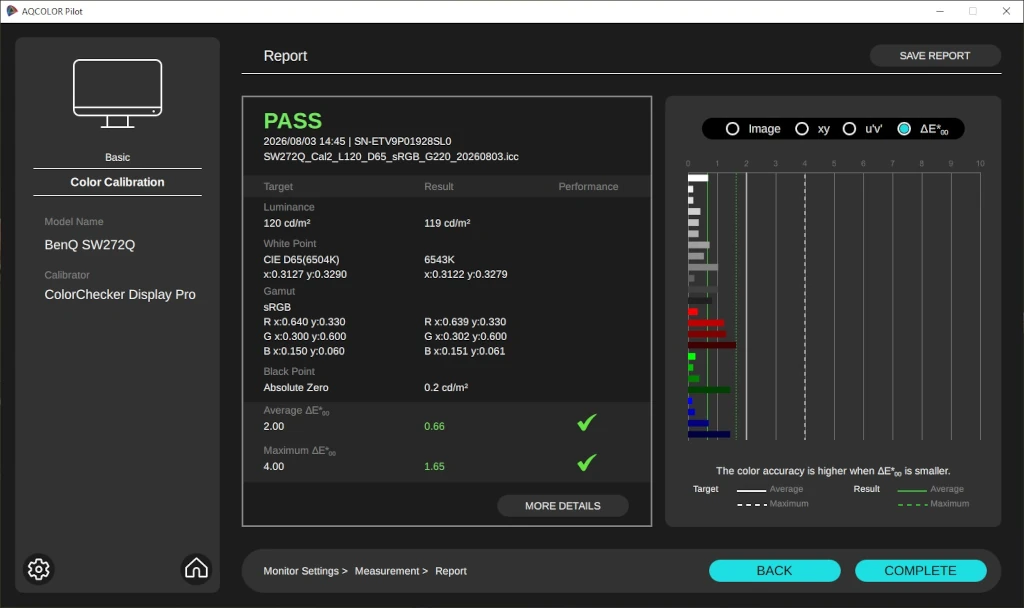1024x608 pixels.
Task: Click maximum ΔE result value 1.65
Action: click(x=434, y=466)
